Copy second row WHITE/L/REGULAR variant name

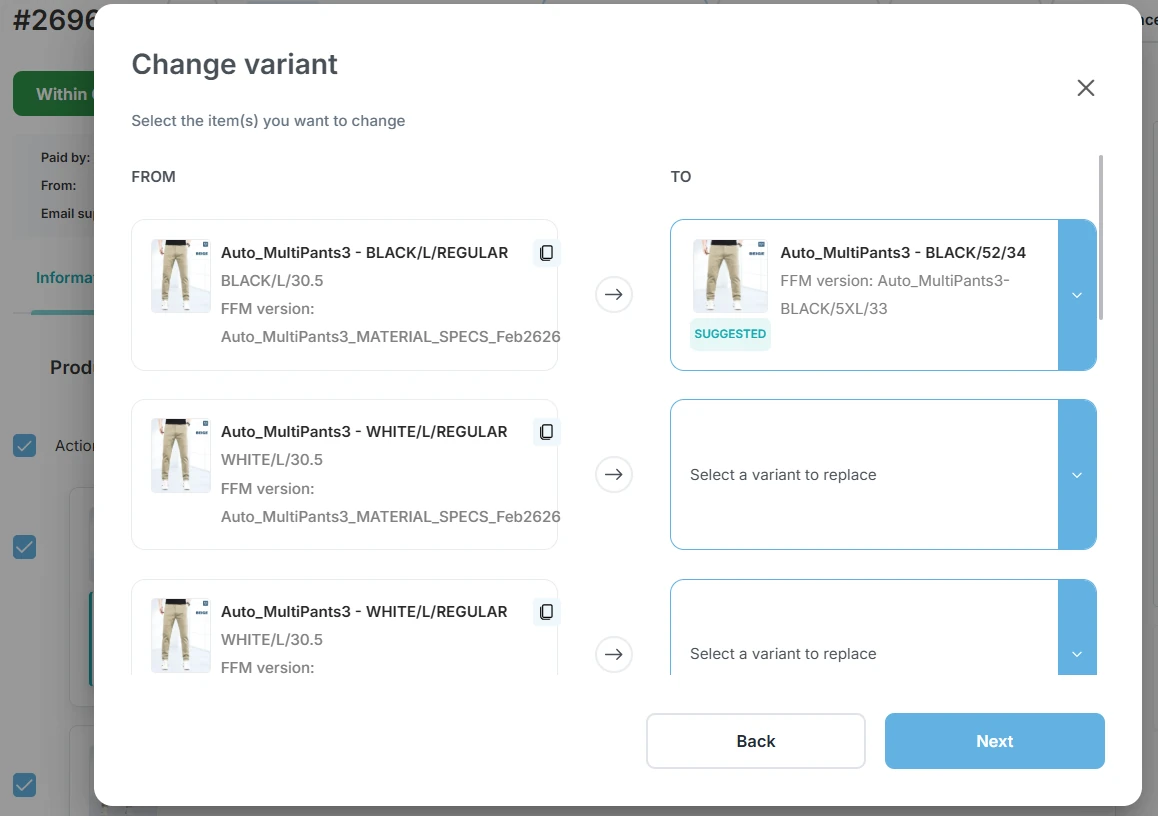pos(546,432)
